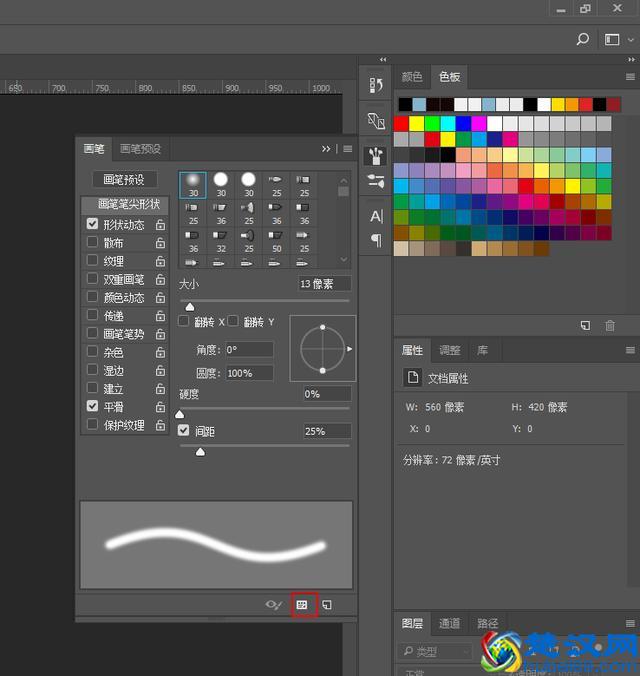Open the 色板 swatches panel menu
Image resolution: width=640 pixels, height=676 pixels.
coord(630,77)
